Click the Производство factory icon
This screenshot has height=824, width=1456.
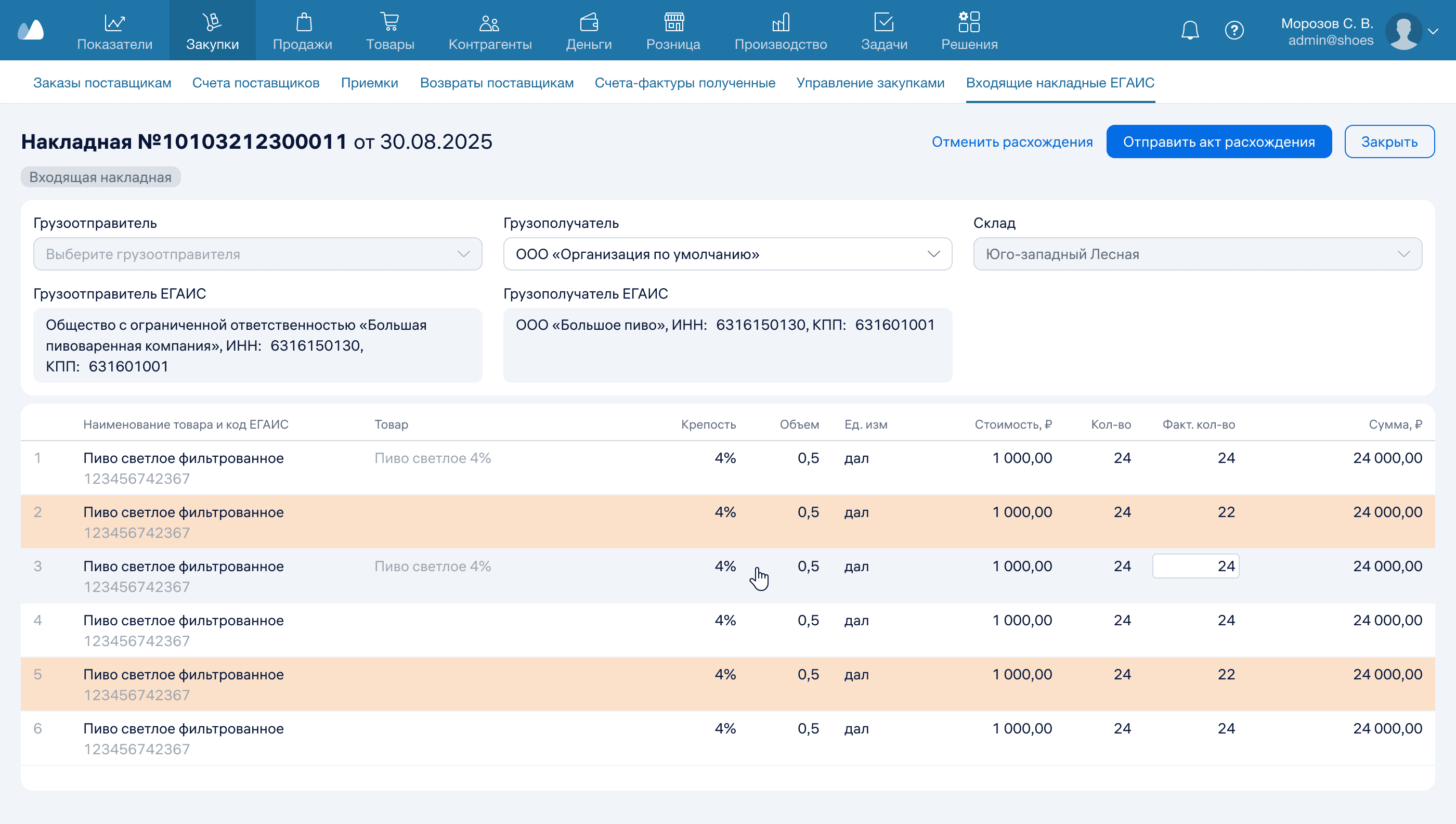pos(781,23)
